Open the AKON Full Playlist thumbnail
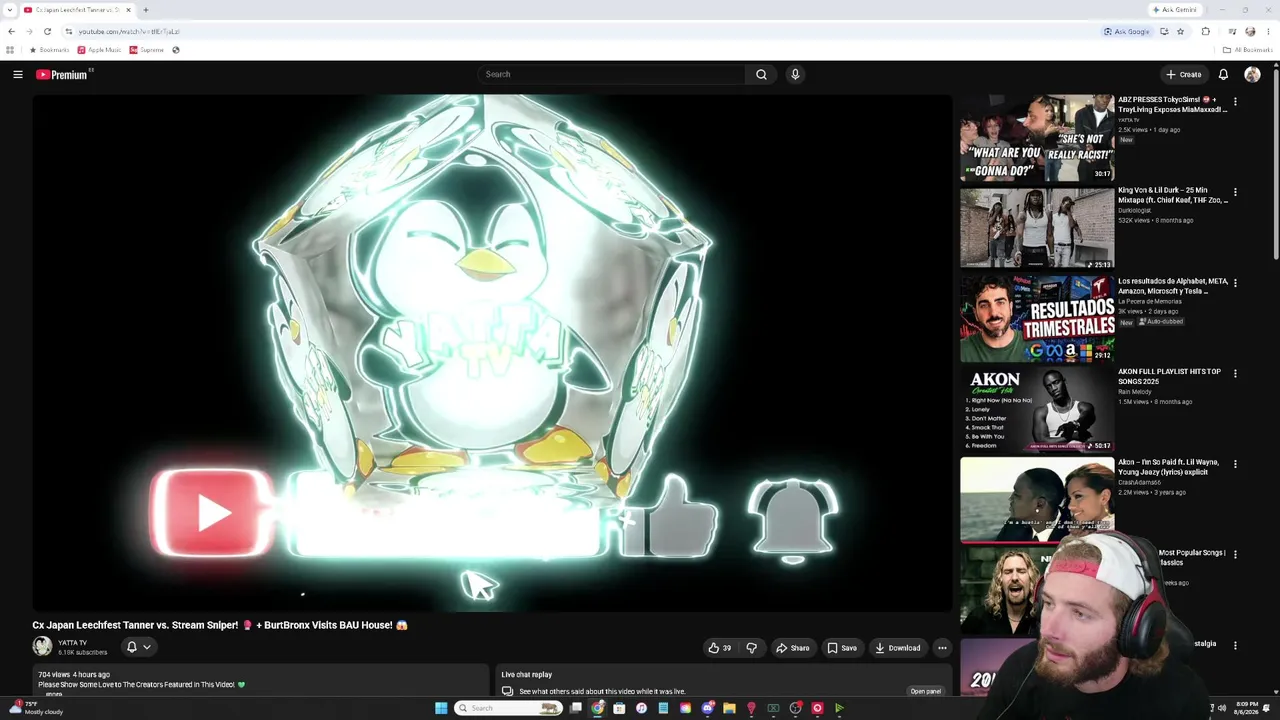This screenshot has width=1280, height=720. coord(1037,410)
